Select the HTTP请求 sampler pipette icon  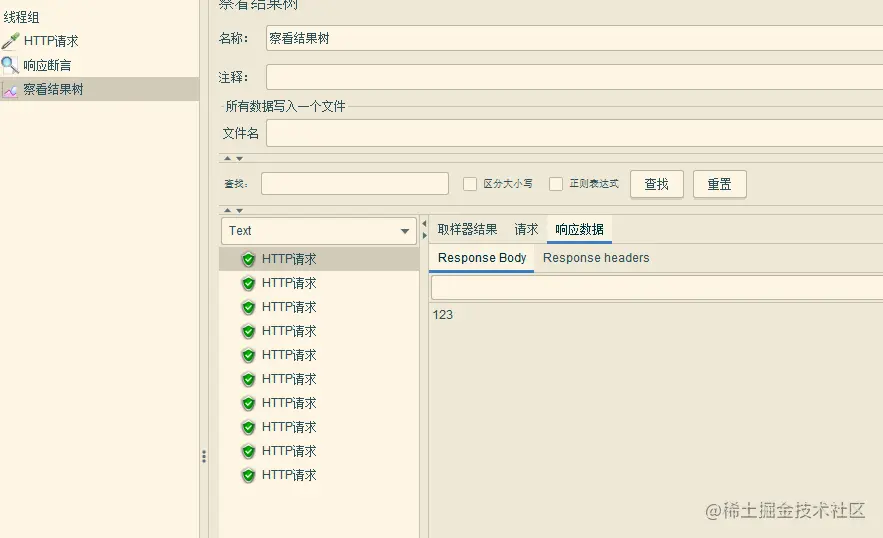click(10, 41)
